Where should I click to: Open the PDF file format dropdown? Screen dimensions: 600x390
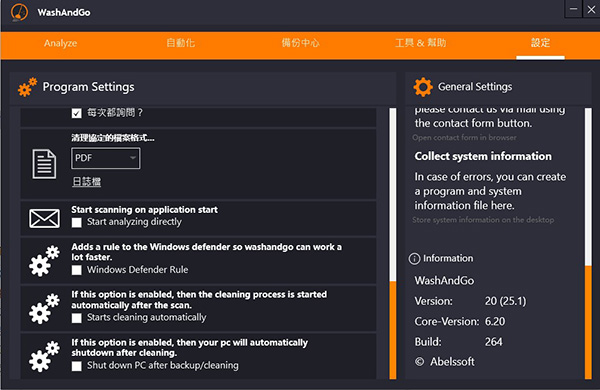106,158
